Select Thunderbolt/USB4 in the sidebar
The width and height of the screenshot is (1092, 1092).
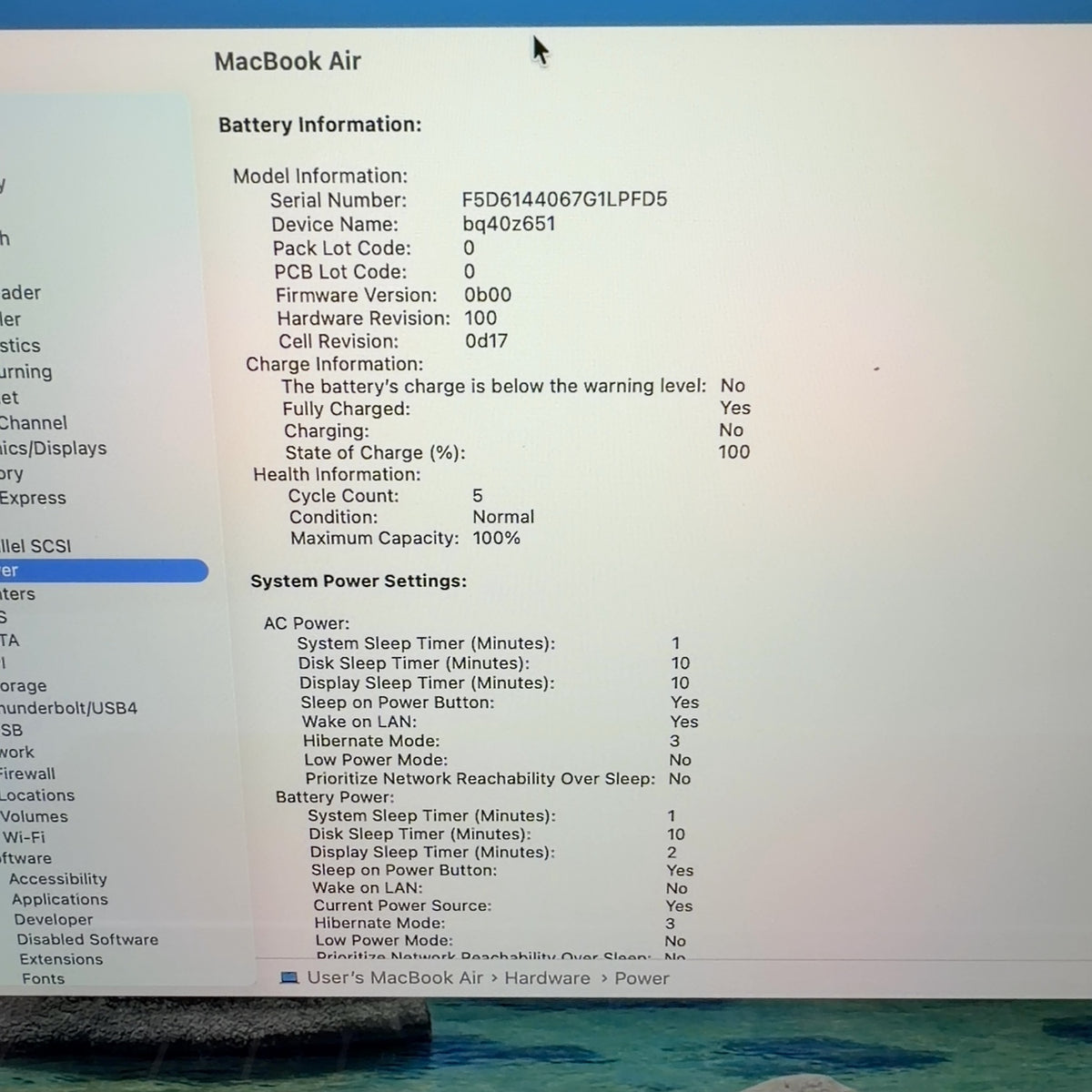(x=69, y=708)
